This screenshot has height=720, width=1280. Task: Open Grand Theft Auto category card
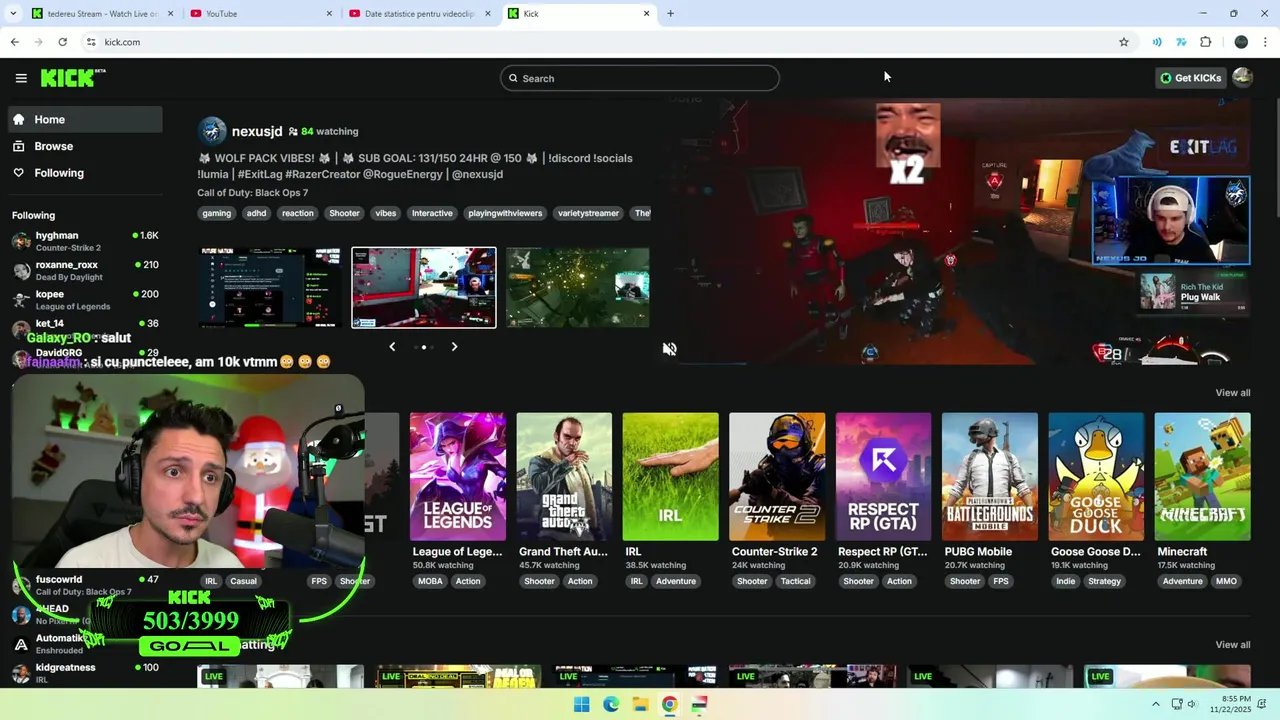pos(564,477)
